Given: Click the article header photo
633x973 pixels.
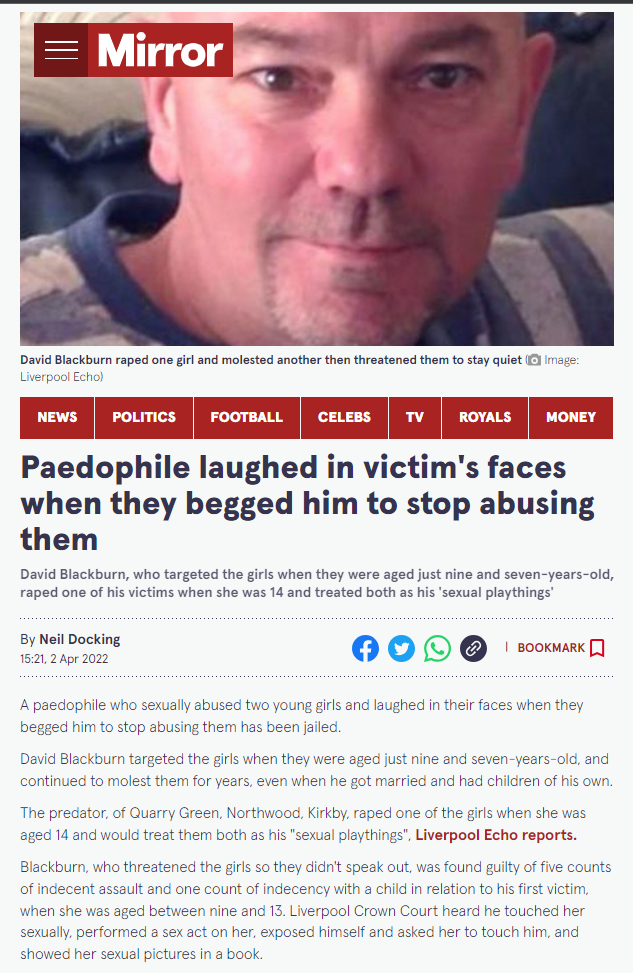Looking at the screenshot, I should pos(316,179).
